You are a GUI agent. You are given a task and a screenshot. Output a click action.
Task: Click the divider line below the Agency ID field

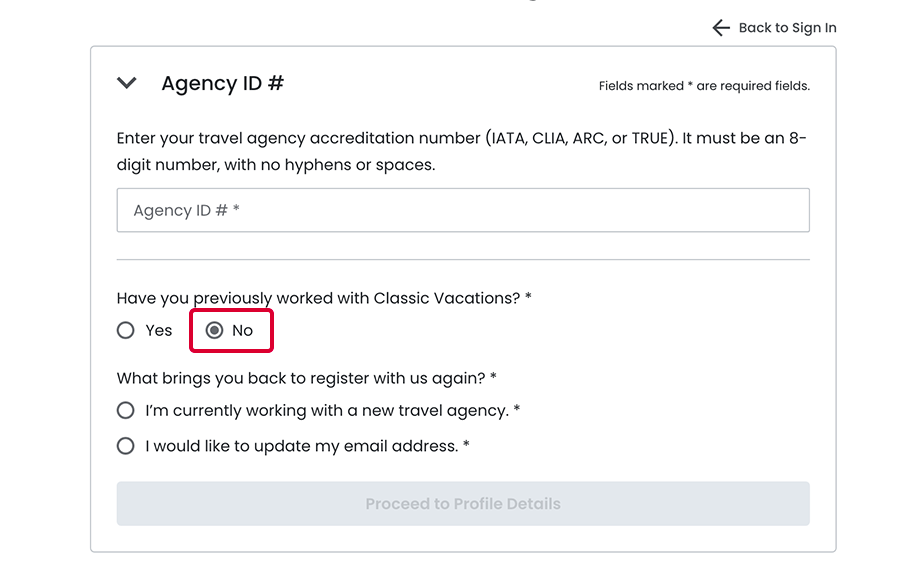click(x=462, y=260)
